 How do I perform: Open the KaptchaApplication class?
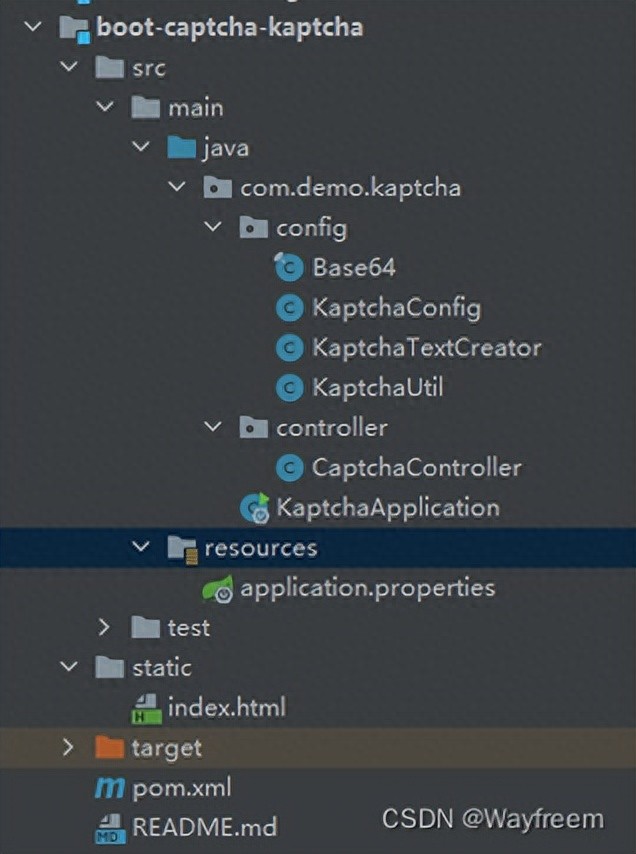[388, 508]
